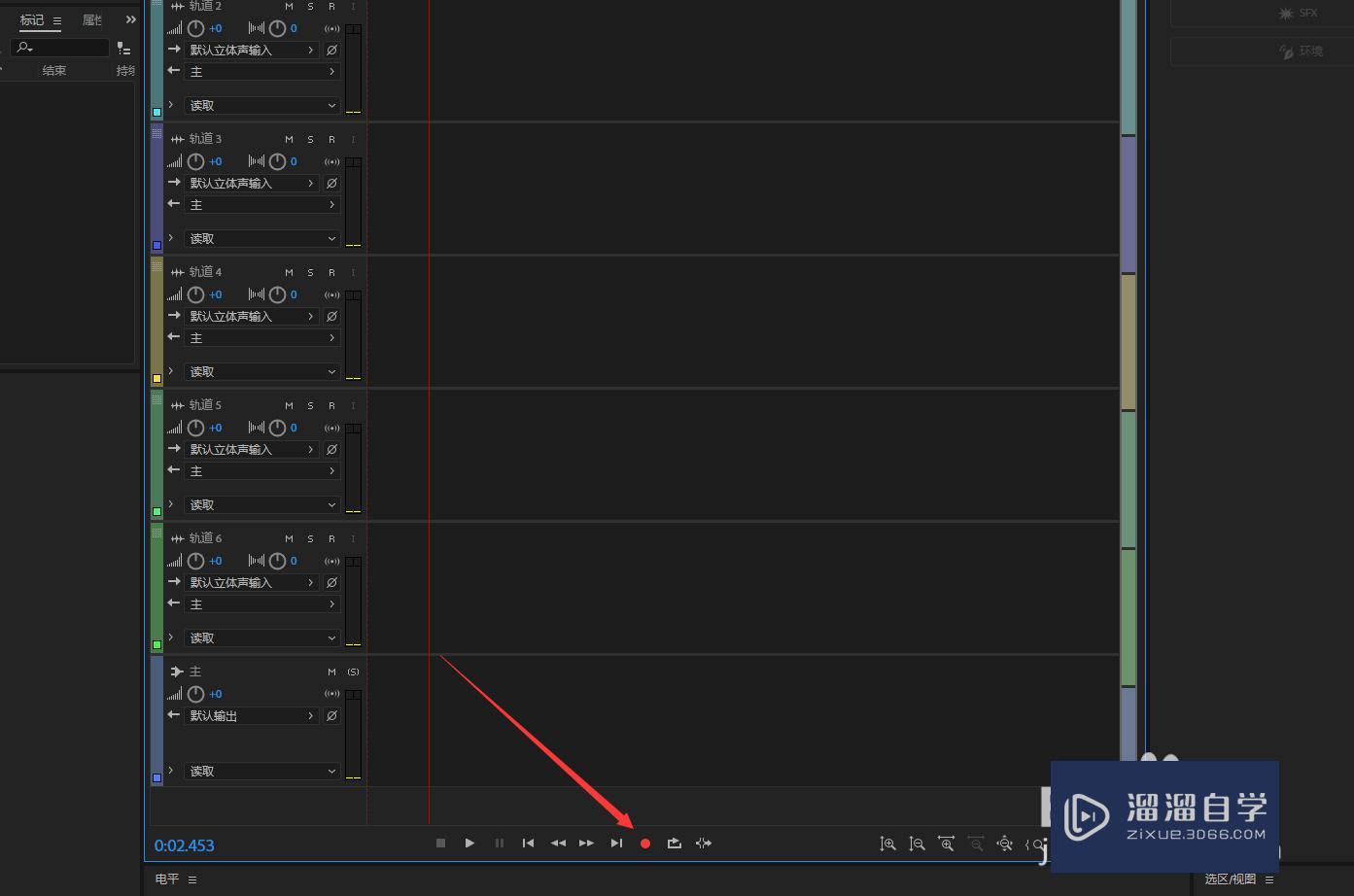The width and height of the screenshot is (1354, 896).
Task: Toggle Loop Playback icon
Action: tap(675, 844)
